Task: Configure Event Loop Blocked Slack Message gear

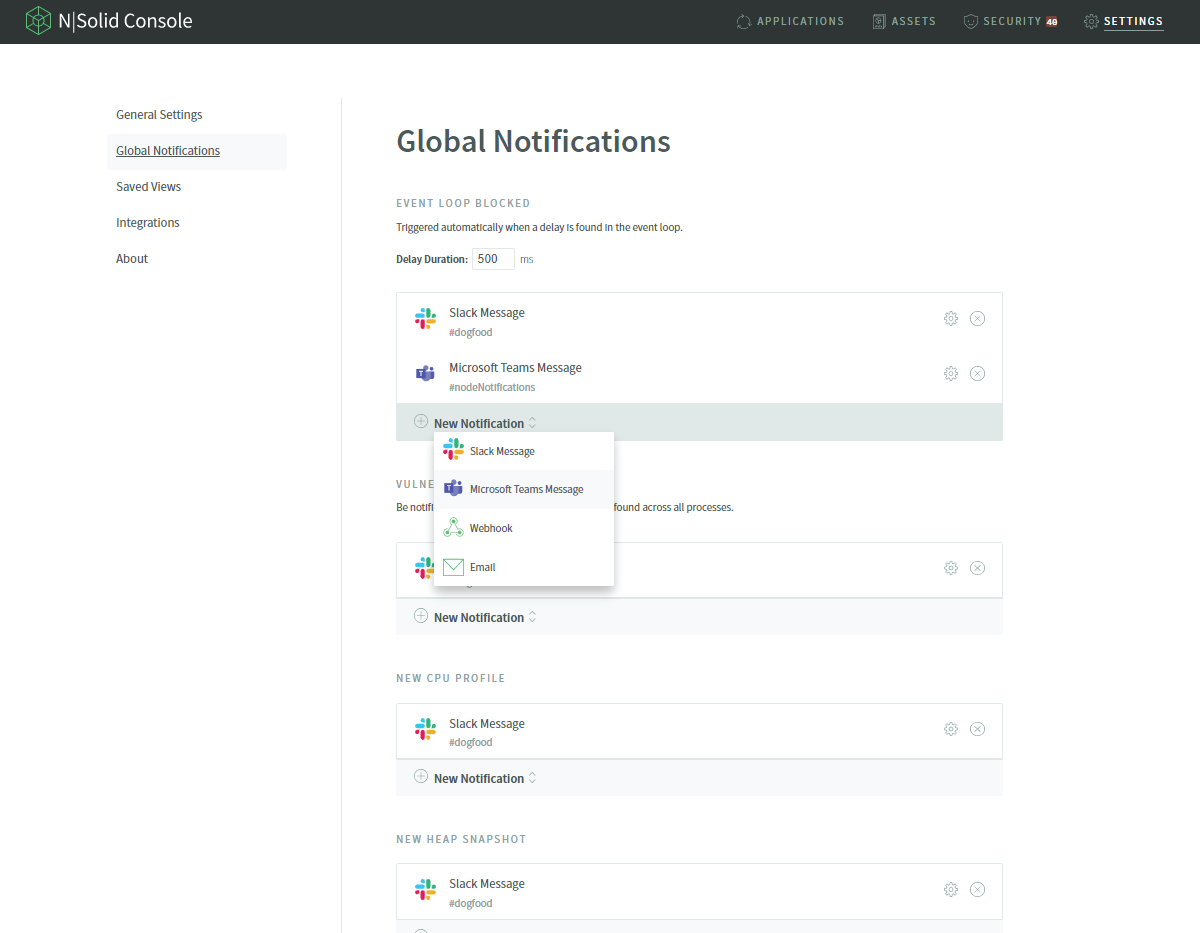Action: (951, 319)
